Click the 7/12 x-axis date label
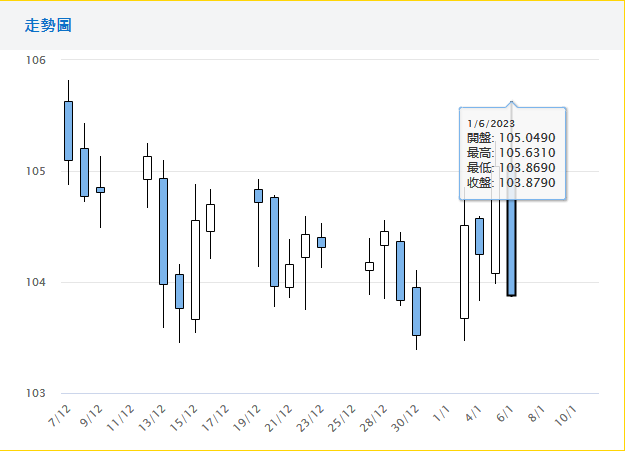The image size is (625, 453). point(62,412)
